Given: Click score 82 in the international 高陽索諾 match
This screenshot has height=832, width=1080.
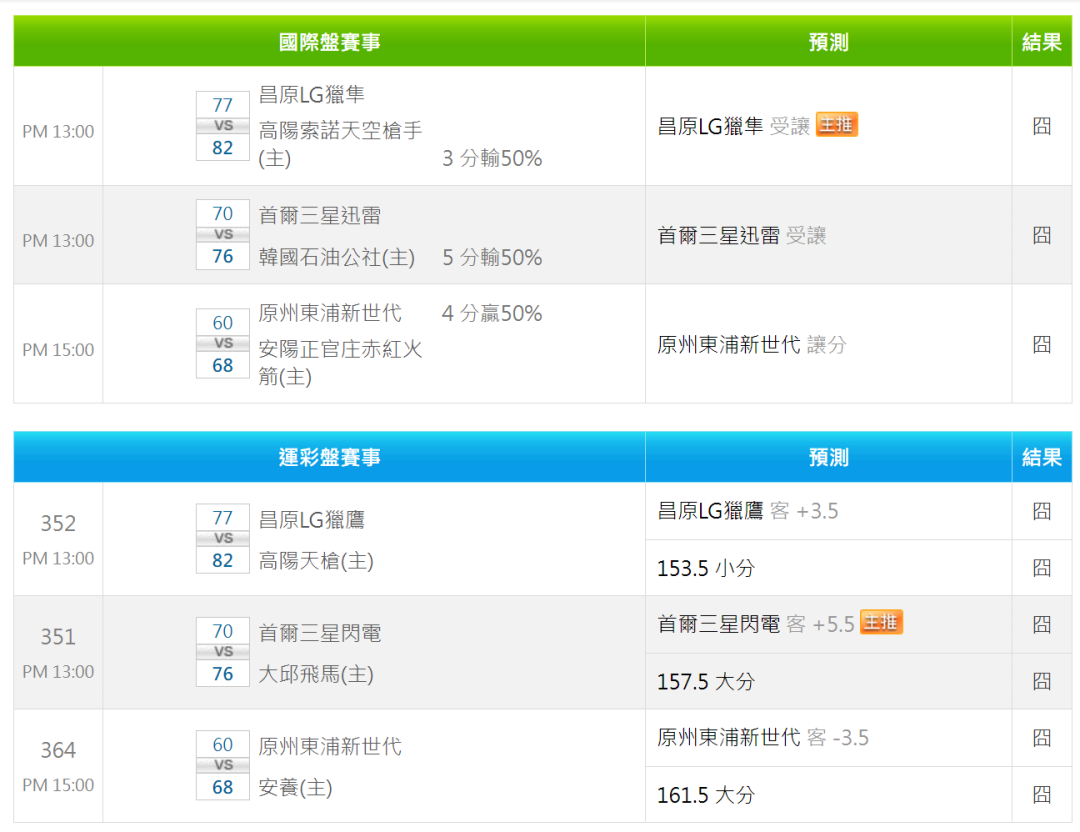Looking at the screenshot, I should click(x=222, y=147).
